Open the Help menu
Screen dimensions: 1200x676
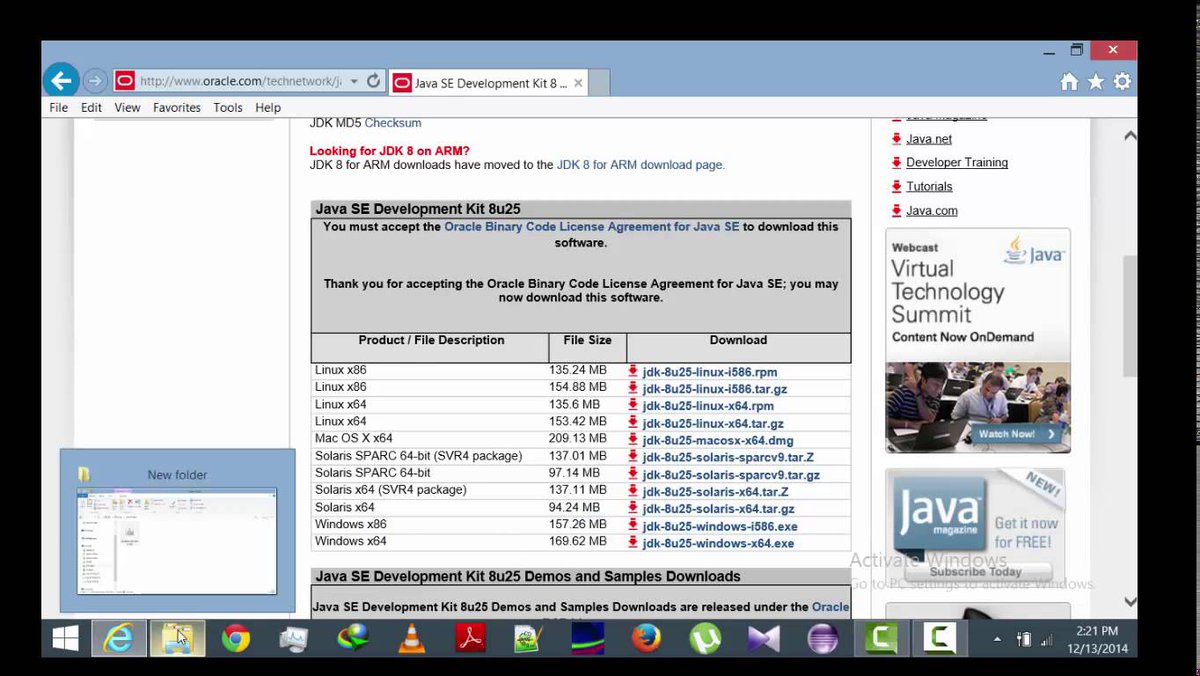point(268,107)
